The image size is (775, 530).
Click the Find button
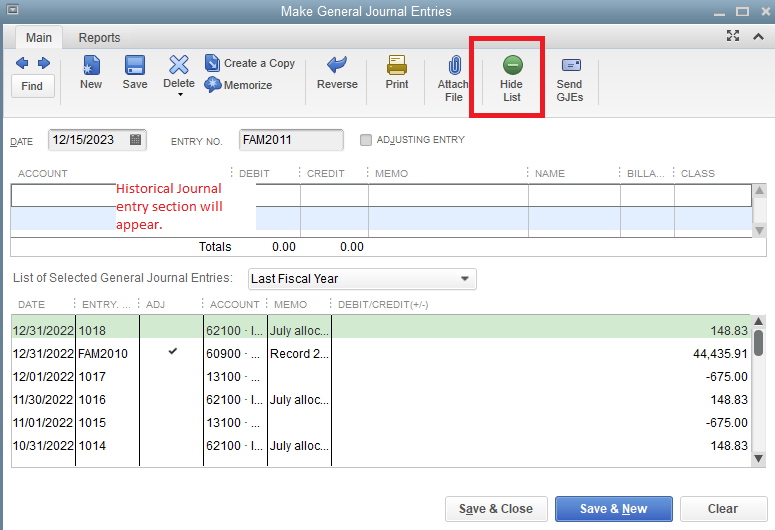(x=32, y=86)
